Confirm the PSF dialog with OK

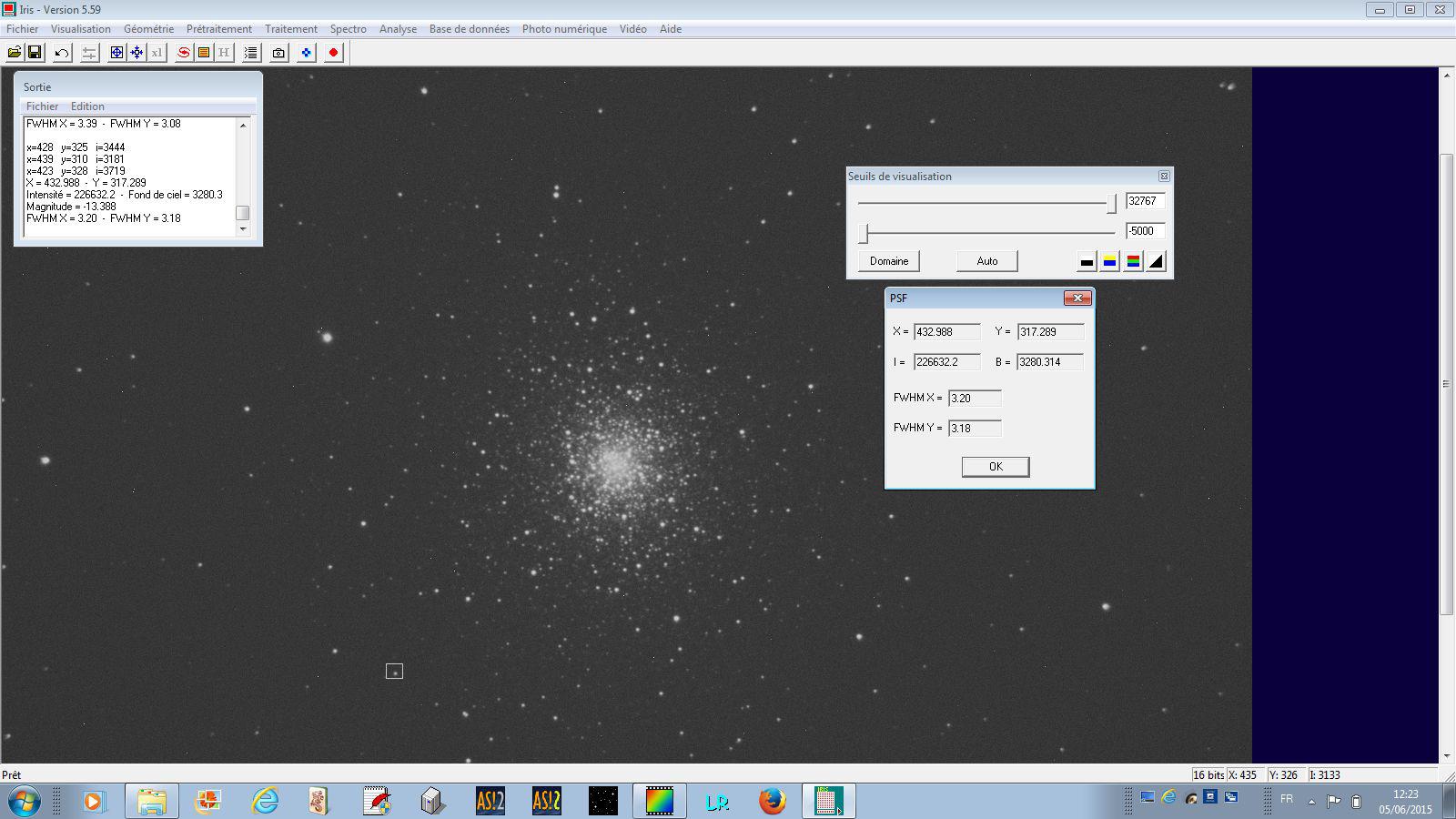(996, 467)
